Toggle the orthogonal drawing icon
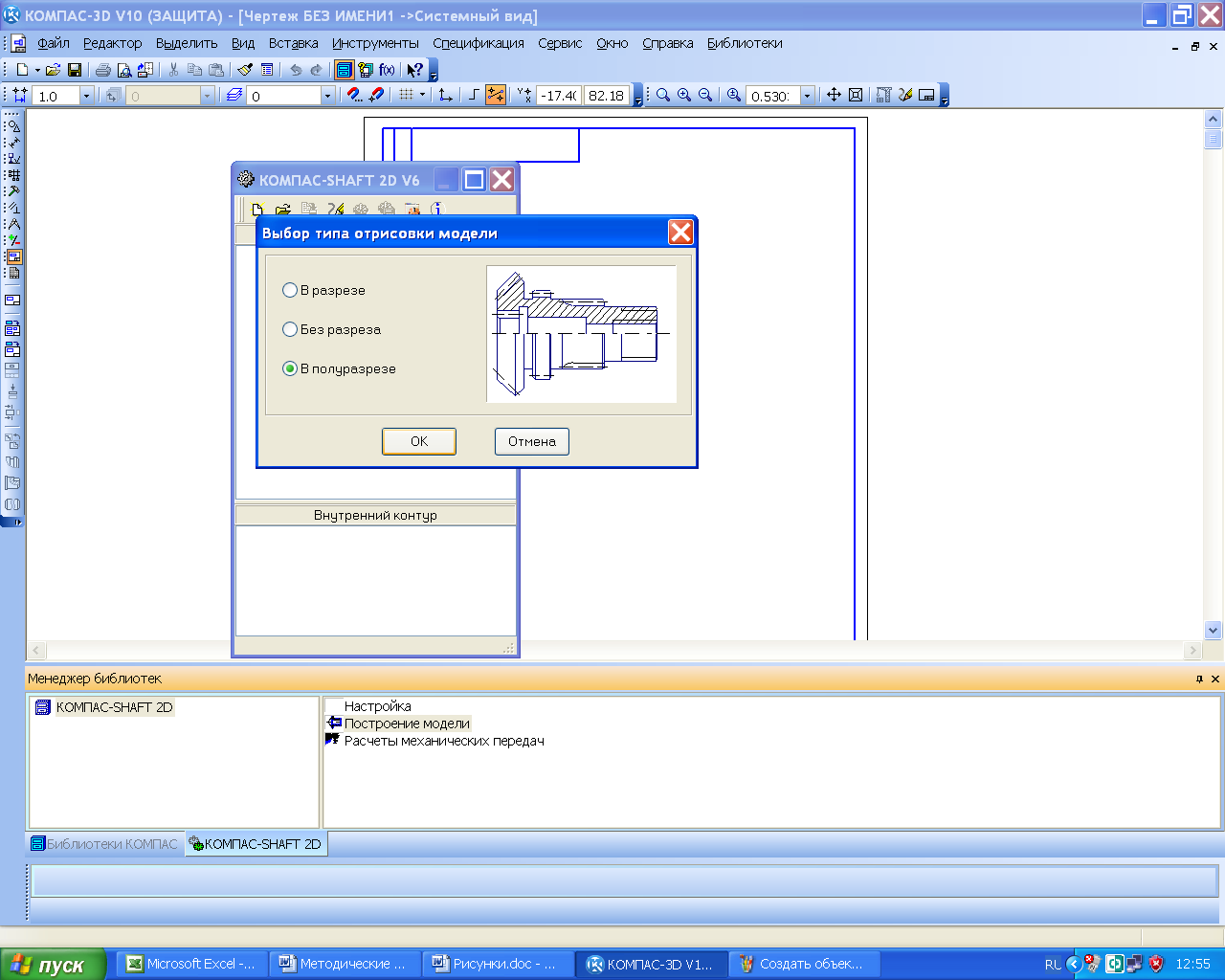 click(474, 96)
